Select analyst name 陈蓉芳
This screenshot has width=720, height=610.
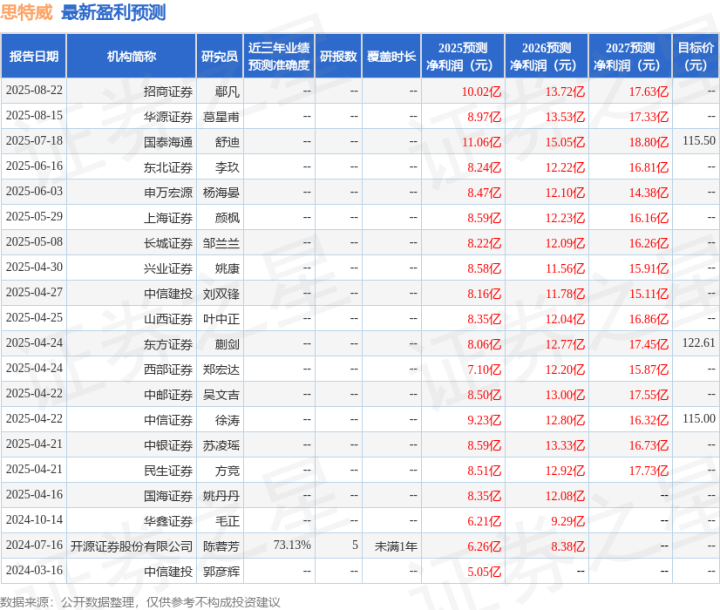coord(221,547)
